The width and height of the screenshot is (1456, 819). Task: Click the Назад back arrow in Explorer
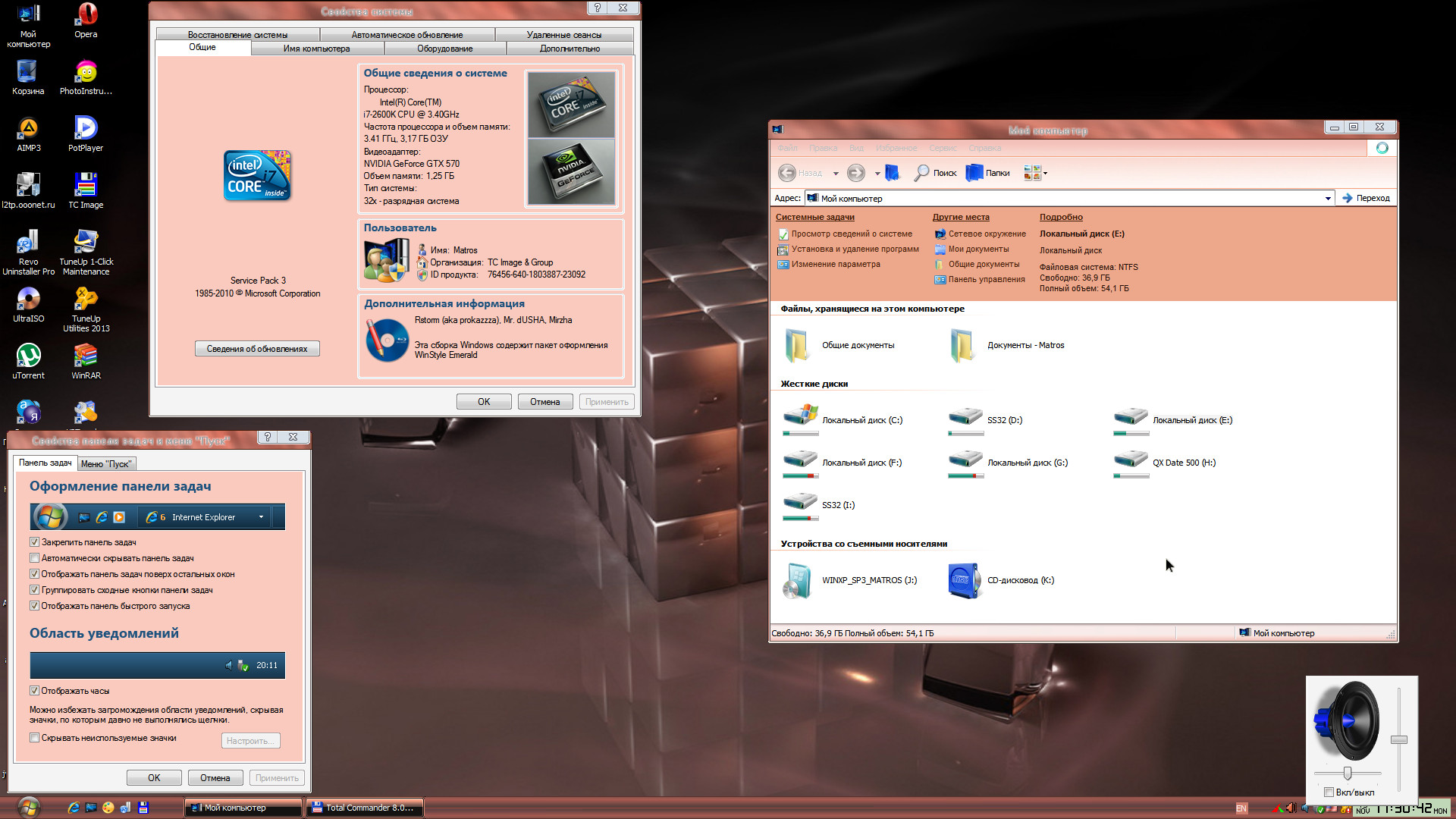[x=800, y=173]
